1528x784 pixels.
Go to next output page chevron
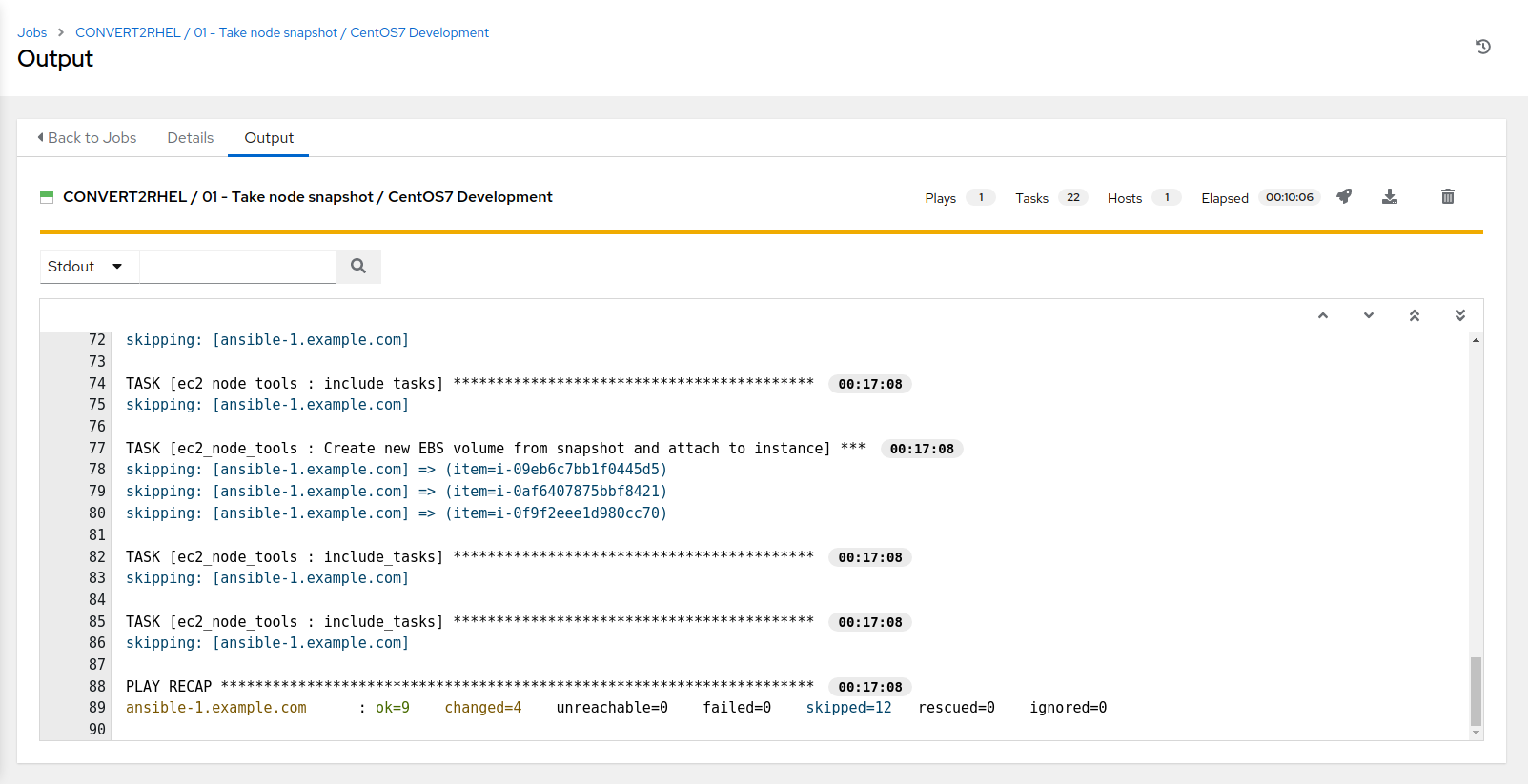1369,315
